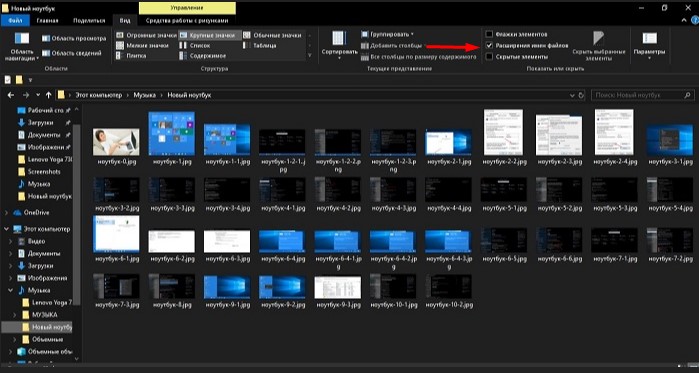The width and height of the screenshot is (699, 373).
Task: Click Скрыть выбранные элементы
Action: tap(599, 45)
